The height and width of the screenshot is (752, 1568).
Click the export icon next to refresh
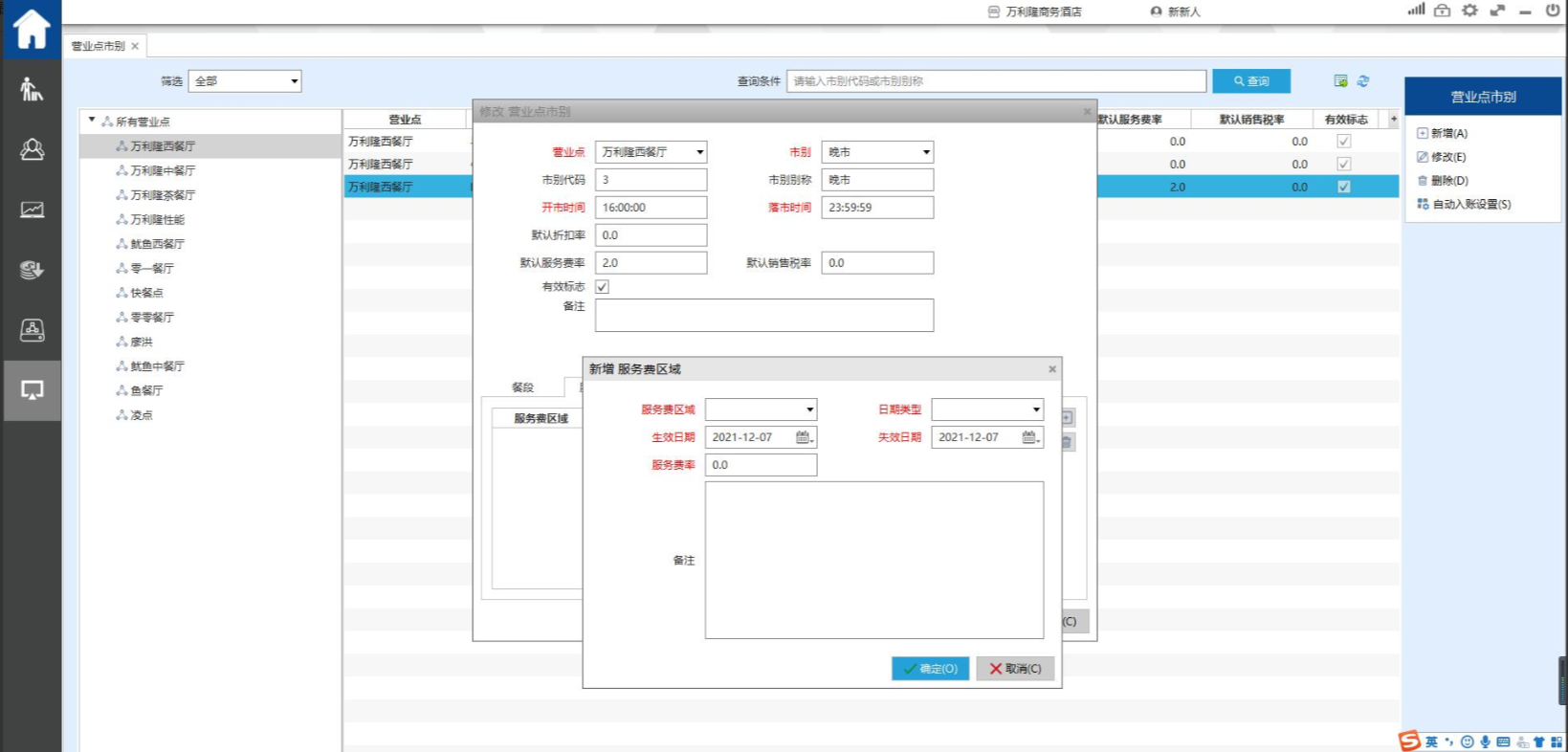pos(1340,81)
